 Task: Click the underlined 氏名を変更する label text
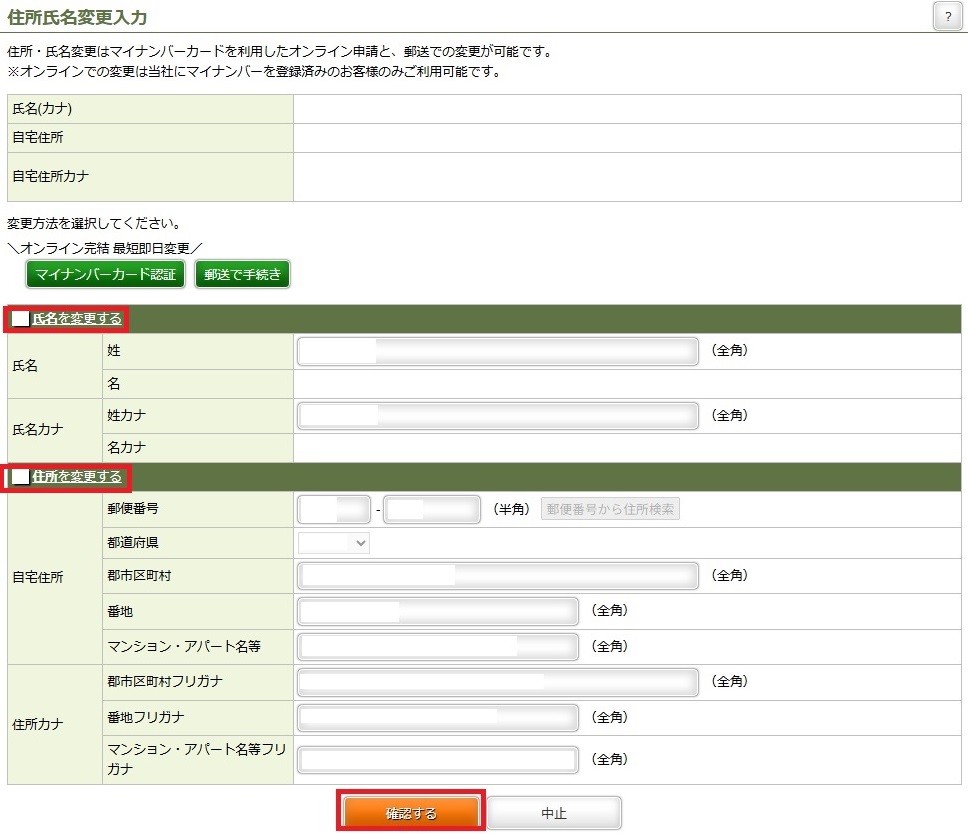coord(77,319)
